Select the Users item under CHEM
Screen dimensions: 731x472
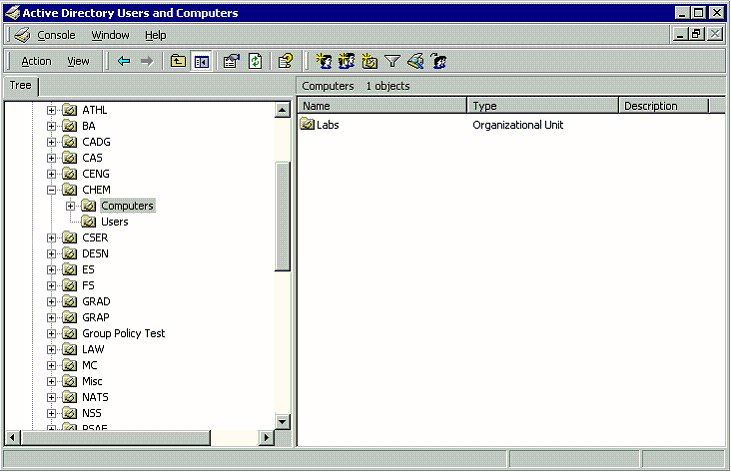click(x=115, y=222)
